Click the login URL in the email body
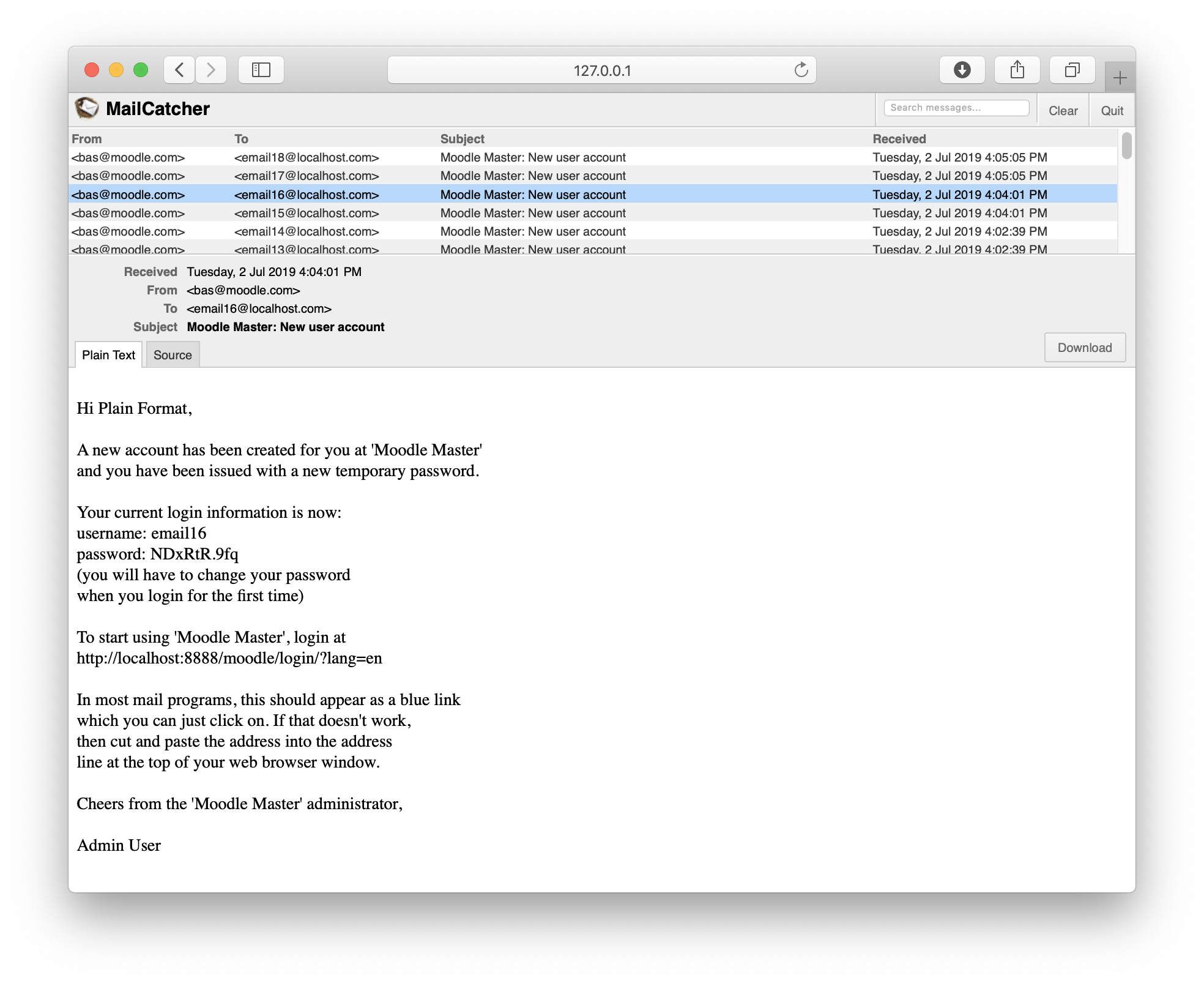1204x983 pixels. (229, 658)
